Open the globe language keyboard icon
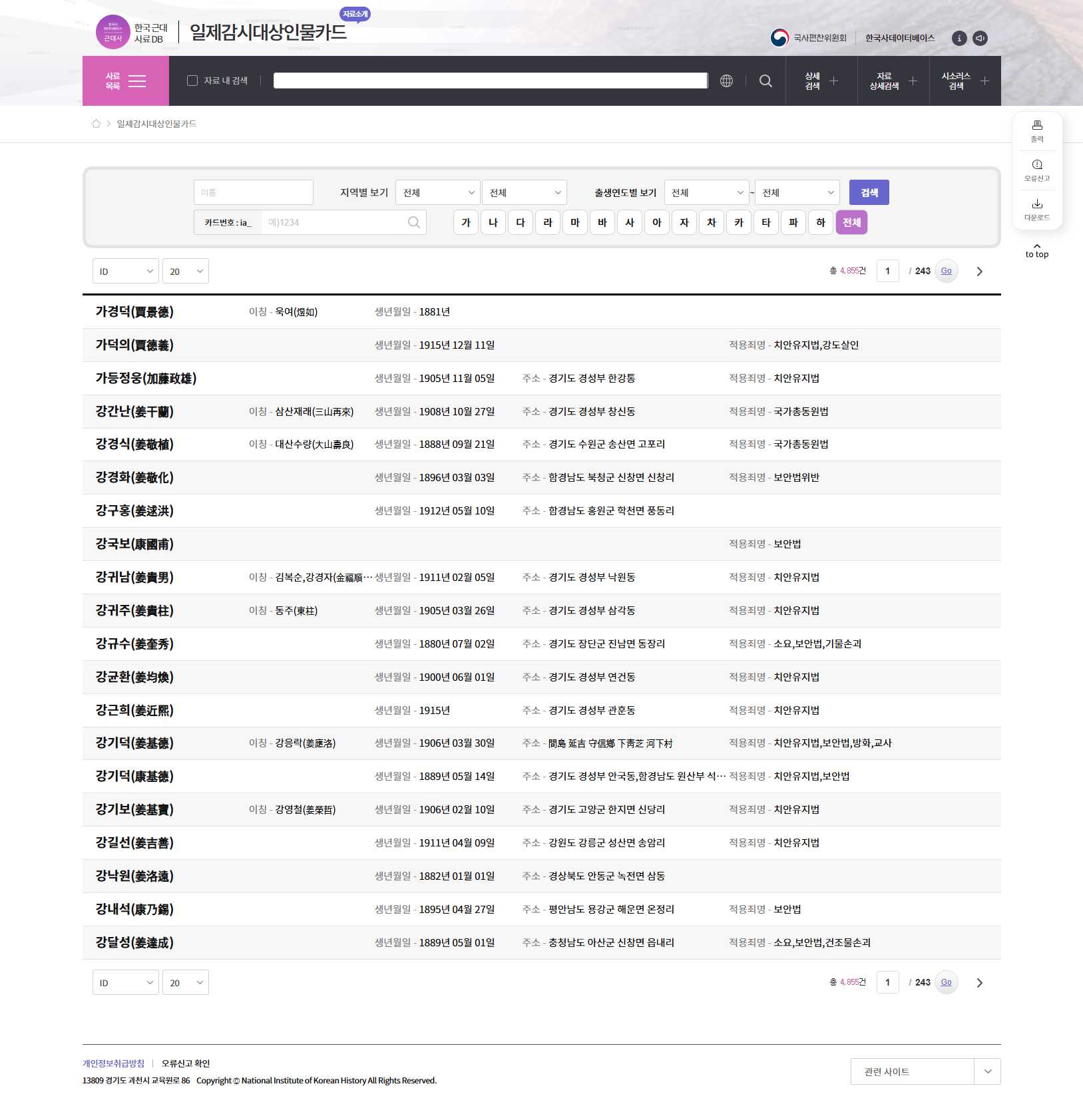 tap(726, 81)
